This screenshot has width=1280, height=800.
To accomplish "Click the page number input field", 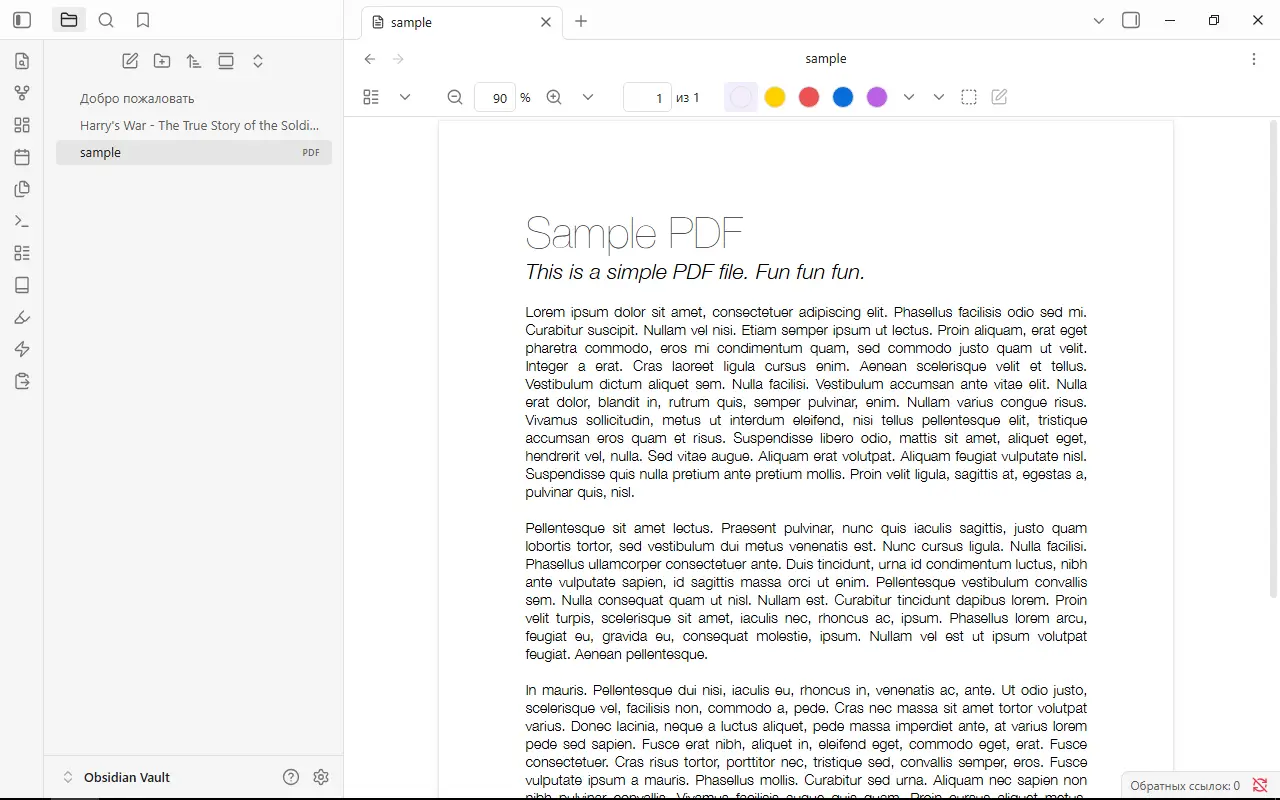I will pos(647,97).
